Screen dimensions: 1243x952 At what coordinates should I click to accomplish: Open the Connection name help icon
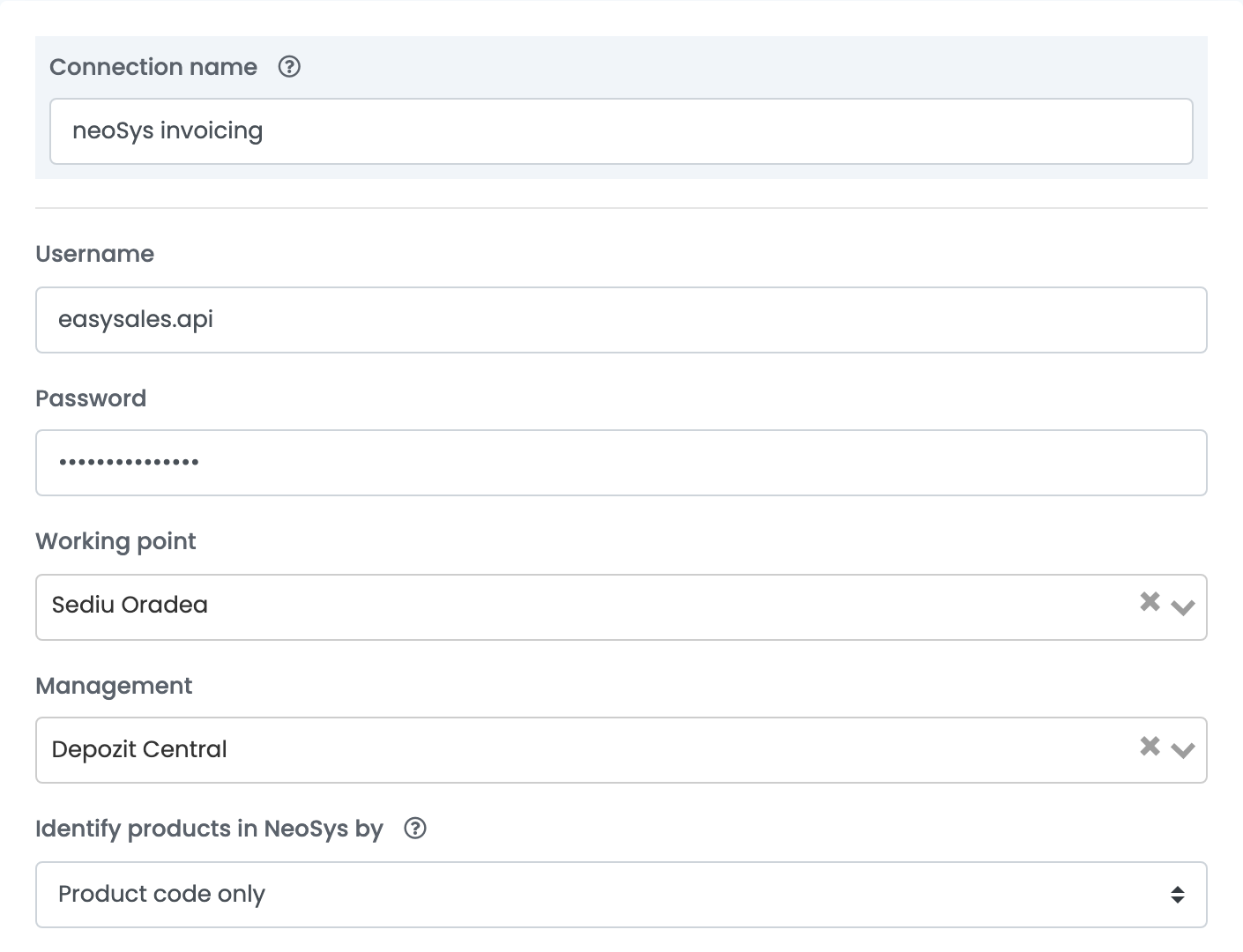pyautogui.click(x=289, y=67)
